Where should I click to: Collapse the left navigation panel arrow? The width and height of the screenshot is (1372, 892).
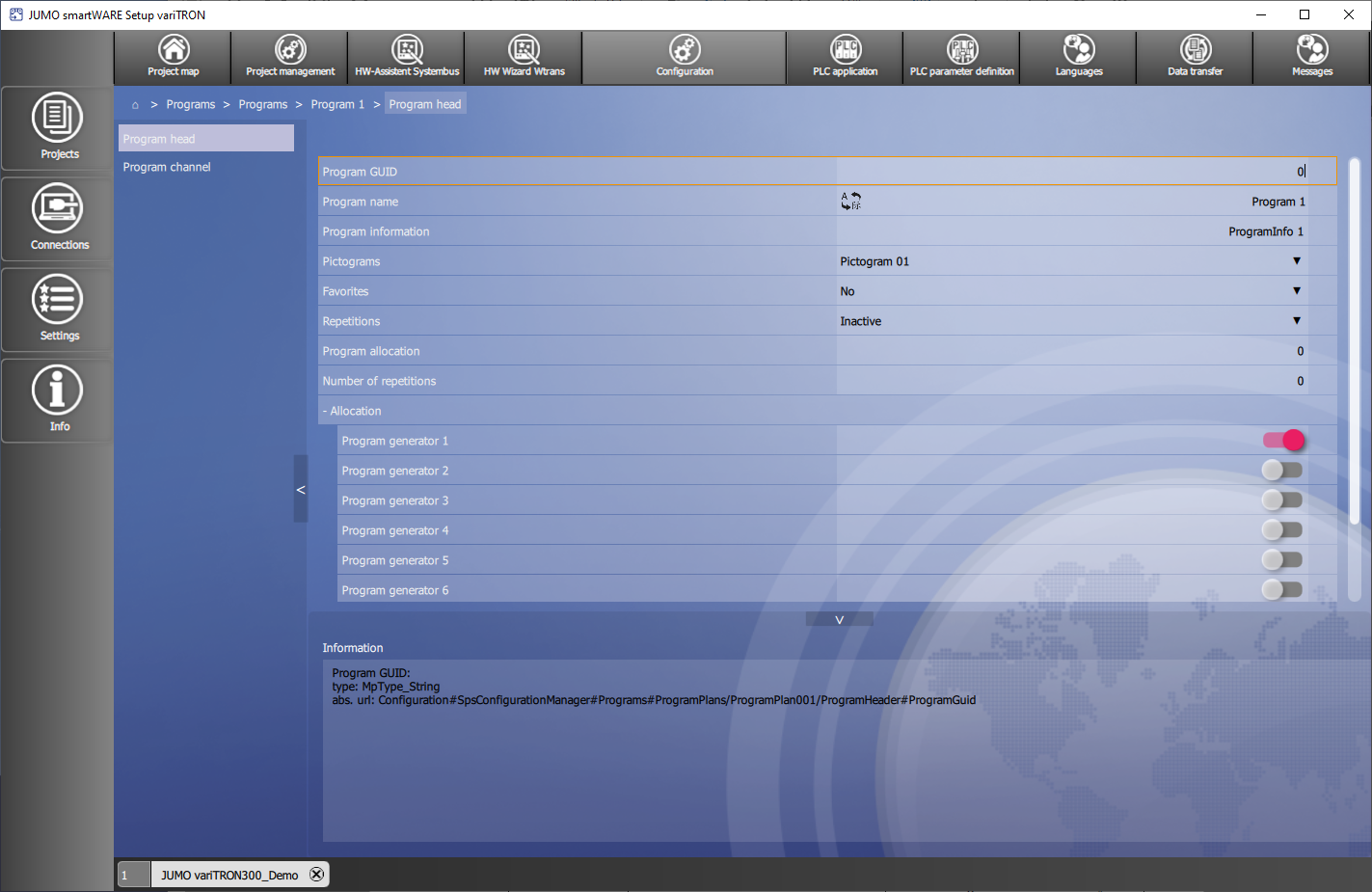pos(301,490)
